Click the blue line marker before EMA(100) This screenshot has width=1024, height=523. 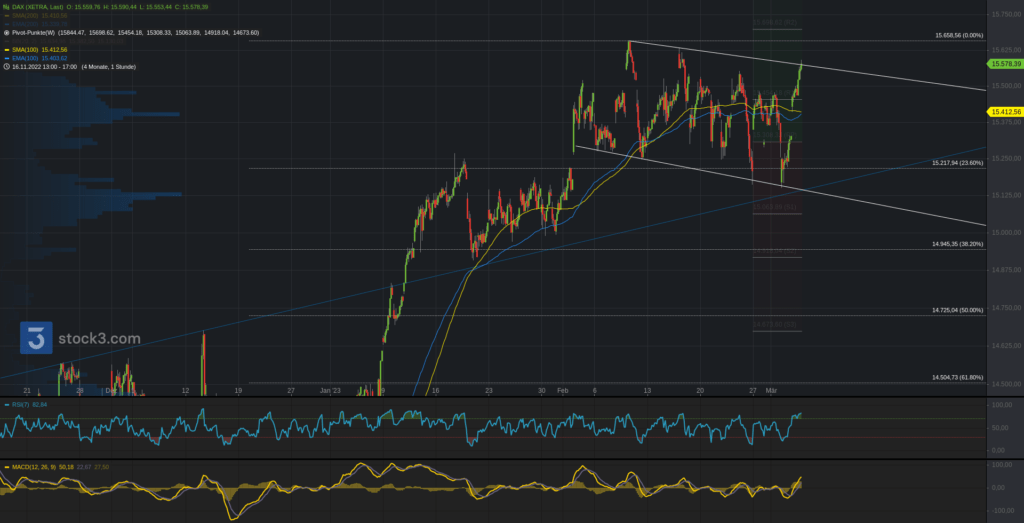tap(7, 58)
